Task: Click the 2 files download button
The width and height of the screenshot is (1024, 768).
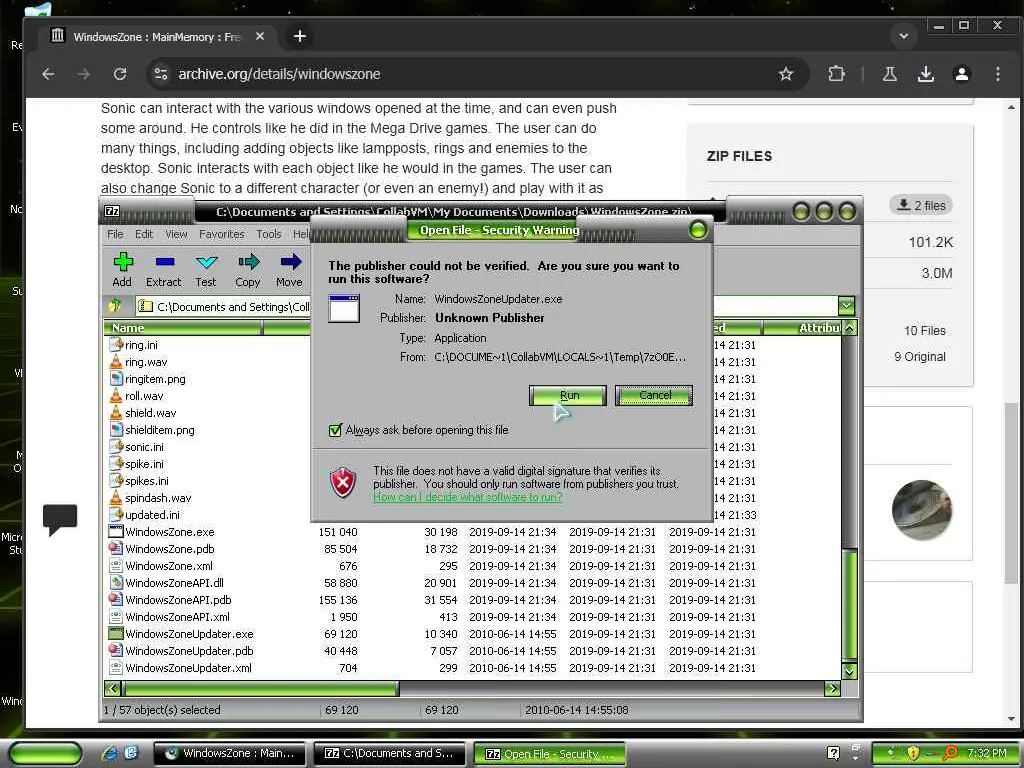Action: click(x=921, y=205)
